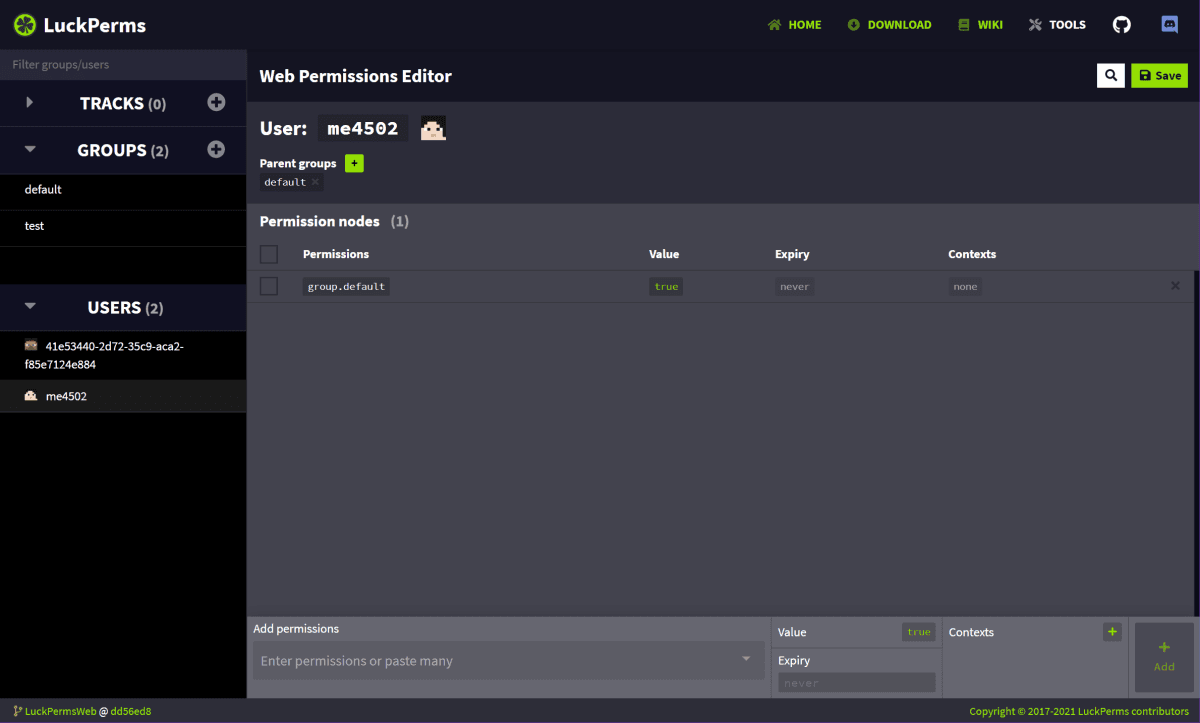This screenshot has width=1200, height=723.
Task: Toggle the select-all checkbox in permission header
Action: (268, 254)
